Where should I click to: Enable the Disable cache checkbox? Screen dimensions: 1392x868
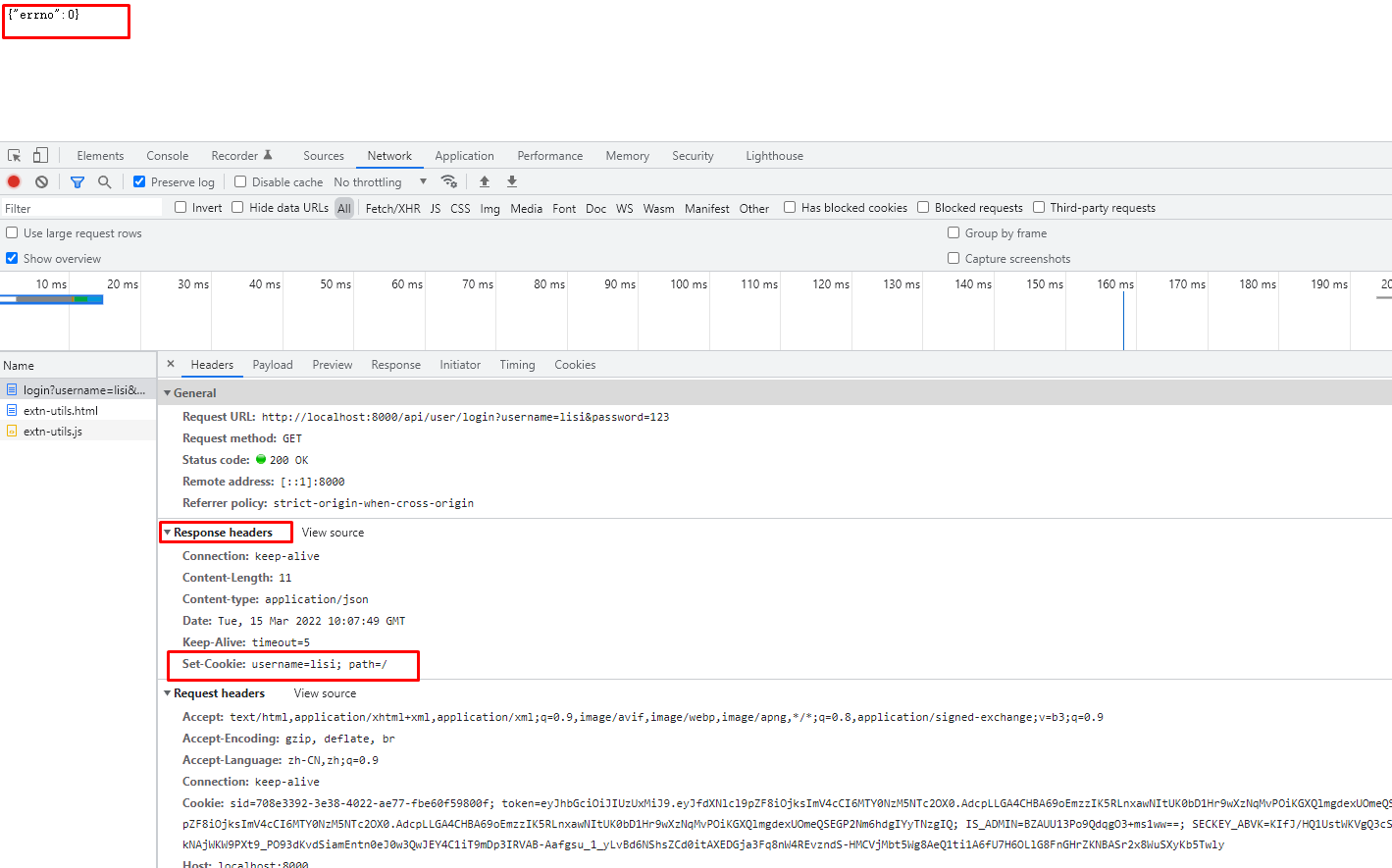[x=240, y=181]
